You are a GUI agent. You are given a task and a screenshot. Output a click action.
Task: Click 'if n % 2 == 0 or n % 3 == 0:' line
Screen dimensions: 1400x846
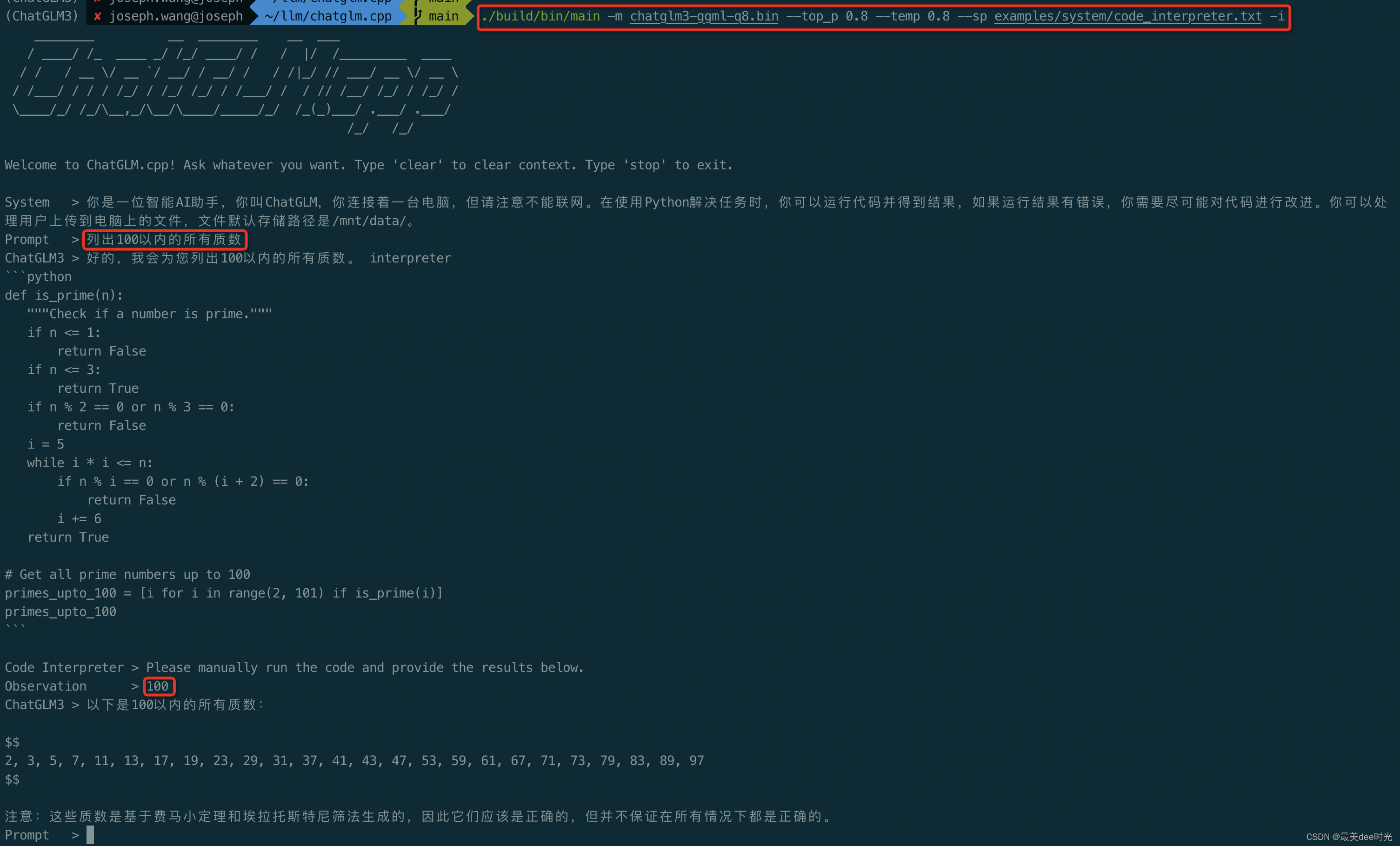131,407
